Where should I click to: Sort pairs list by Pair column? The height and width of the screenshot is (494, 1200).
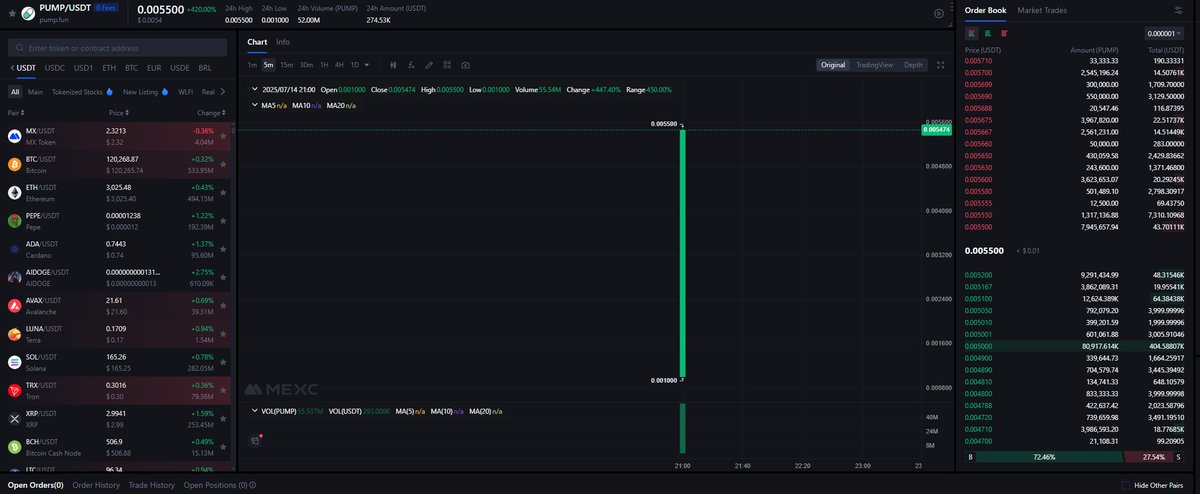point(18,113)
